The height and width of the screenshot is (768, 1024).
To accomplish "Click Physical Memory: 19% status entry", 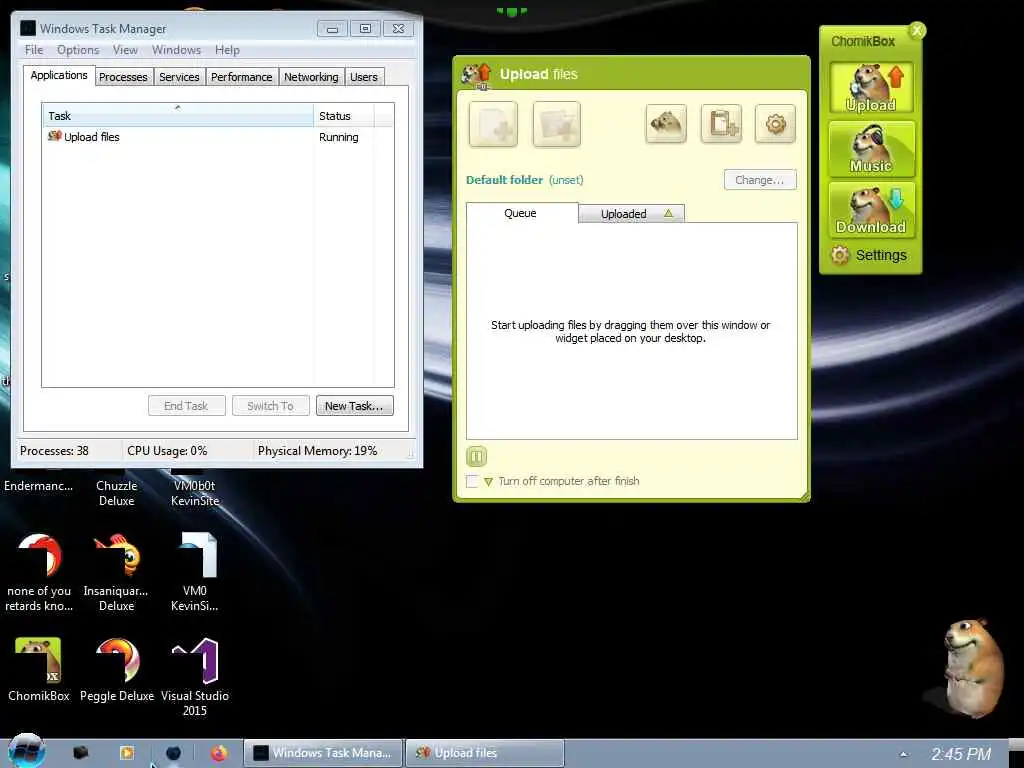I will pos(317,451).
